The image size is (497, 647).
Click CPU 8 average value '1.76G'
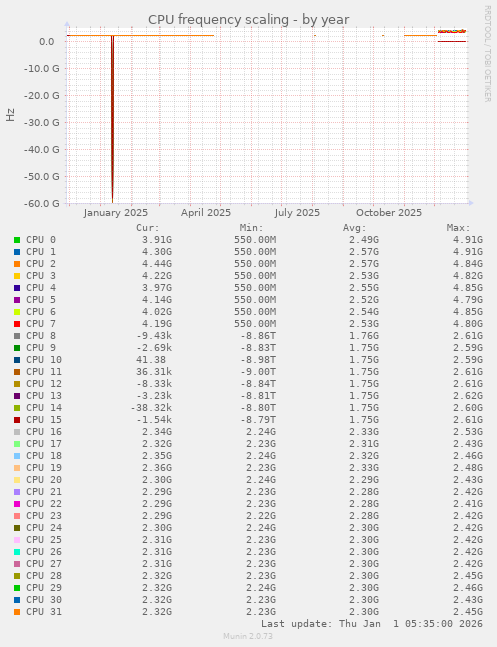[x=364, y=336]
